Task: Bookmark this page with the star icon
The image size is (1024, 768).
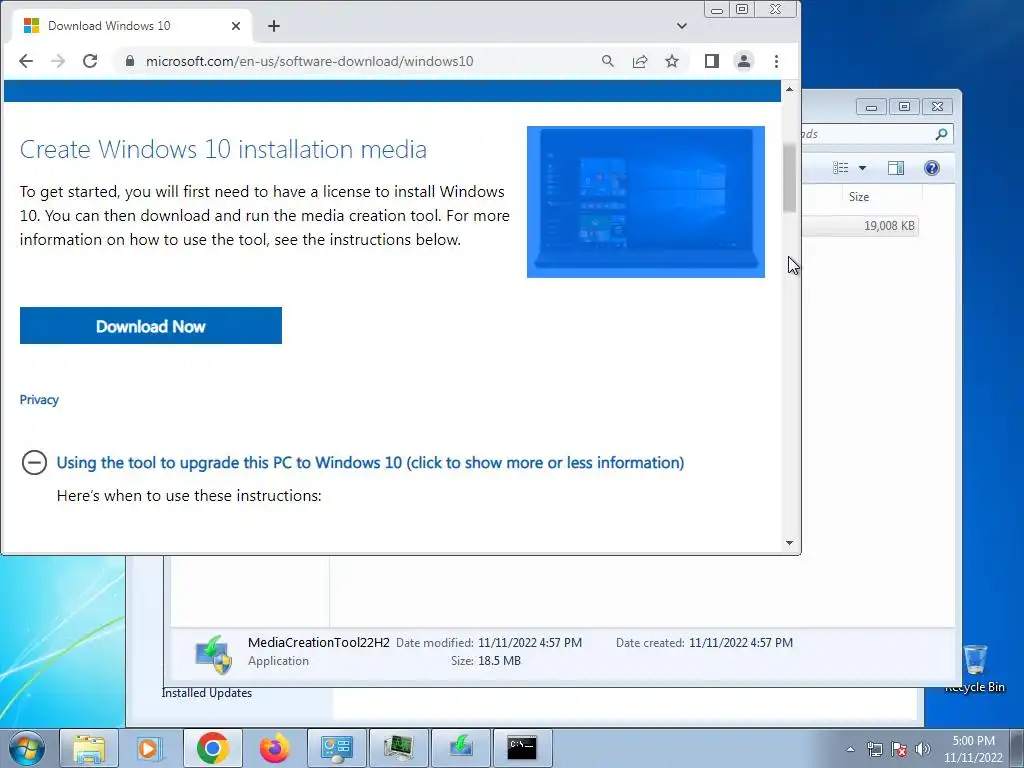Action: coord(672,61)
